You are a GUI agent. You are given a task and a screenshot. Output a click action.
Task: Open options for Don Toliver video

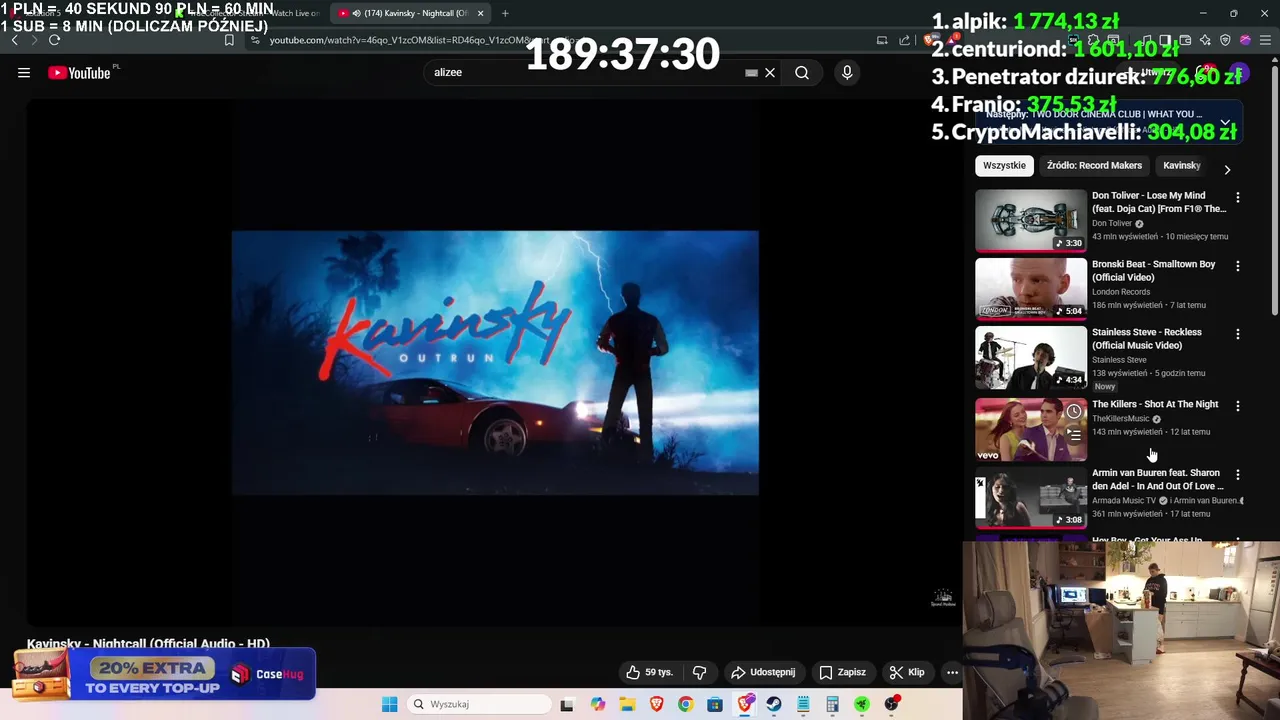point(1238,198)
